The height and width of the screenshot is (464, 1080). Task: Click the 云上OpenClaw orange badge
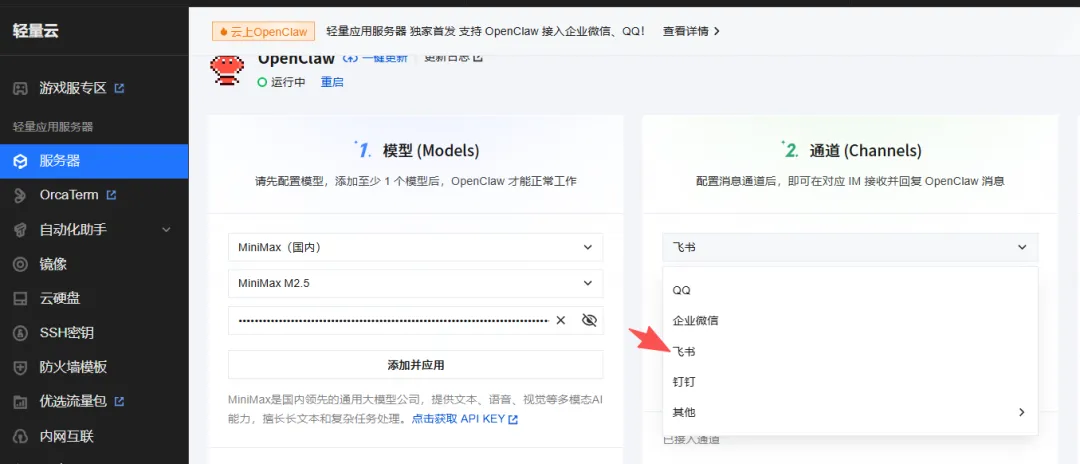[x=264, y=32]
